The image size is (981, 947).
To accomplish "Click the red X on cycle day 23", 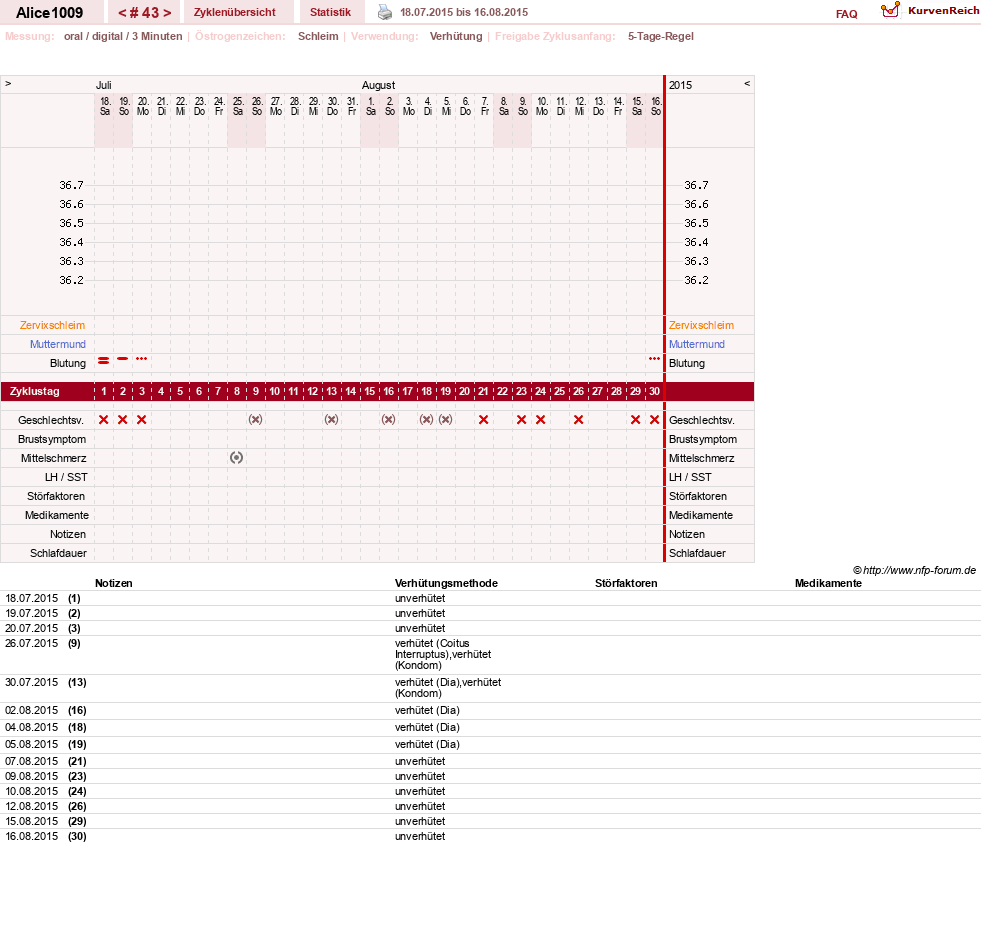I will tap(521, 420).
